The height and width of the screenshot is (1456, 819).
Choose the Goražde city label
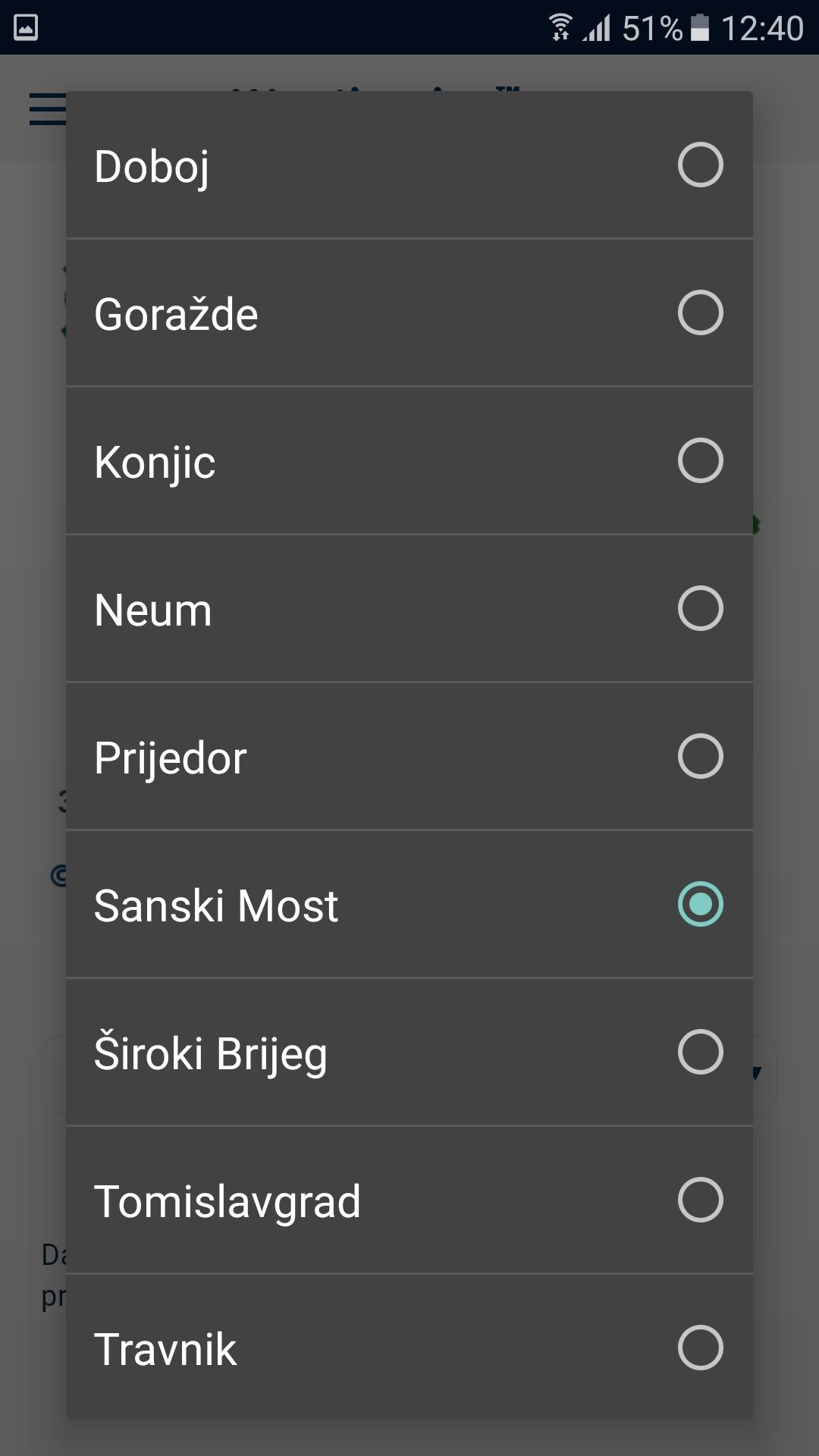(x=176, y=314)
